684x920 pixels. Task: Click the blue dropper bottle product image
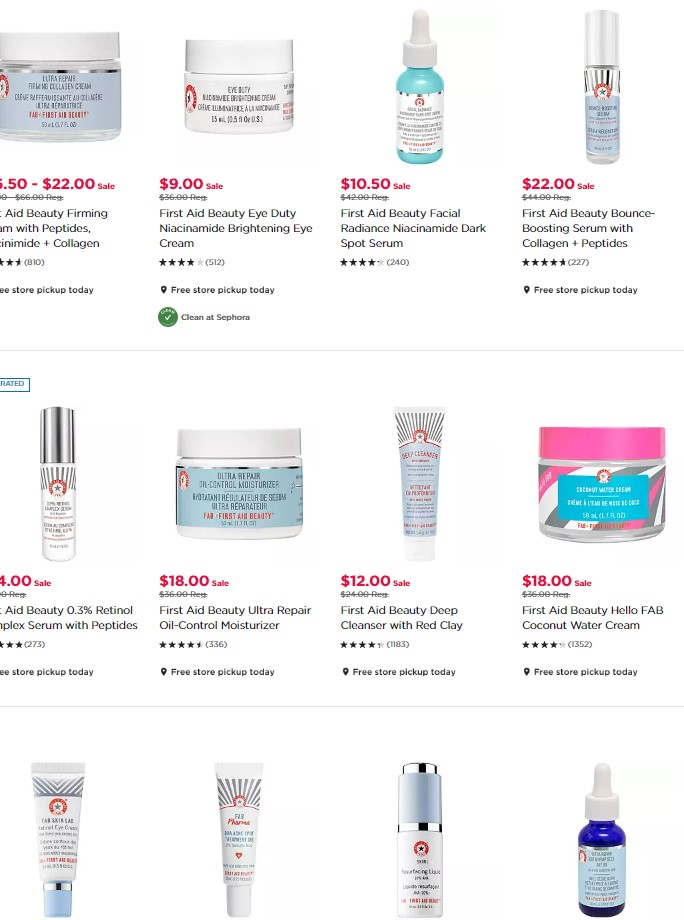coord(602,839)
